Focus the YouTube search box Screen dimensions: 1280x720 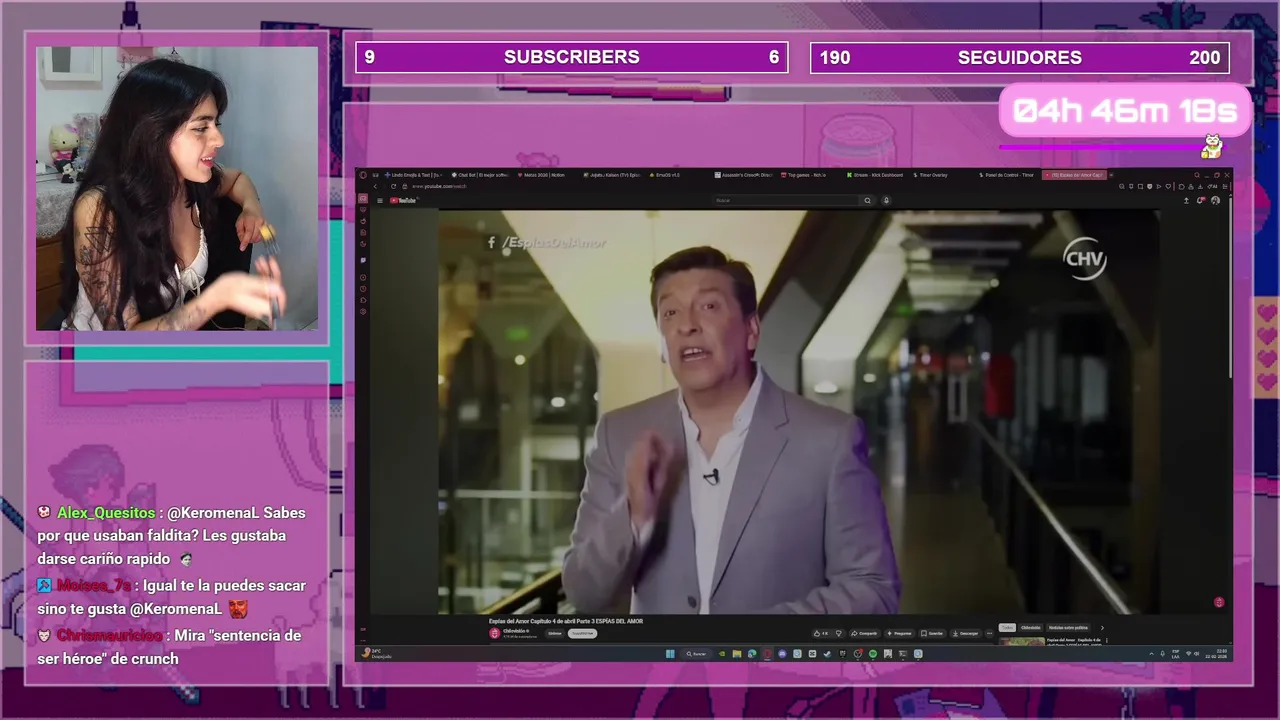(786, 200)
